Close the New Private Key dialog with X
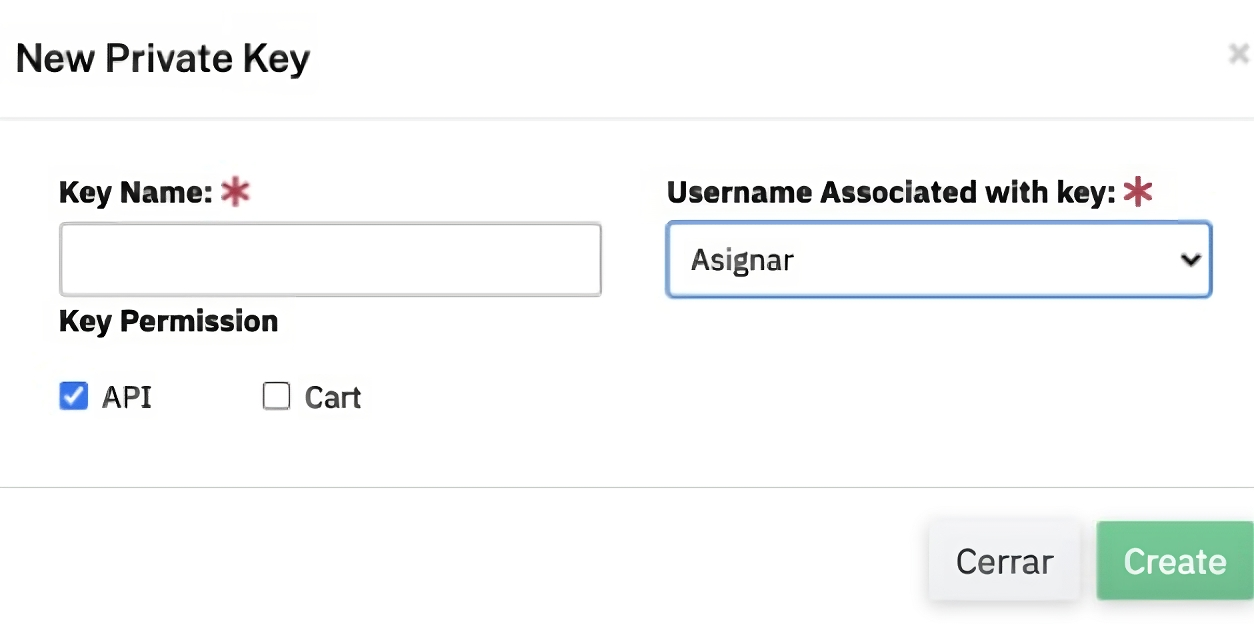This screenshot has height=634, width=1254. (x=1239, y=54)
